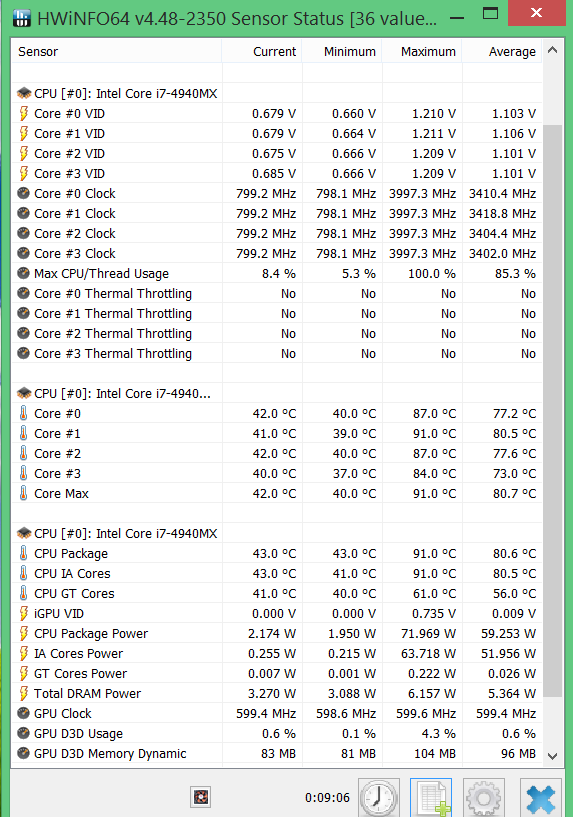Click the CPU Package thermometer icon
573x817 pixels.
23,553
